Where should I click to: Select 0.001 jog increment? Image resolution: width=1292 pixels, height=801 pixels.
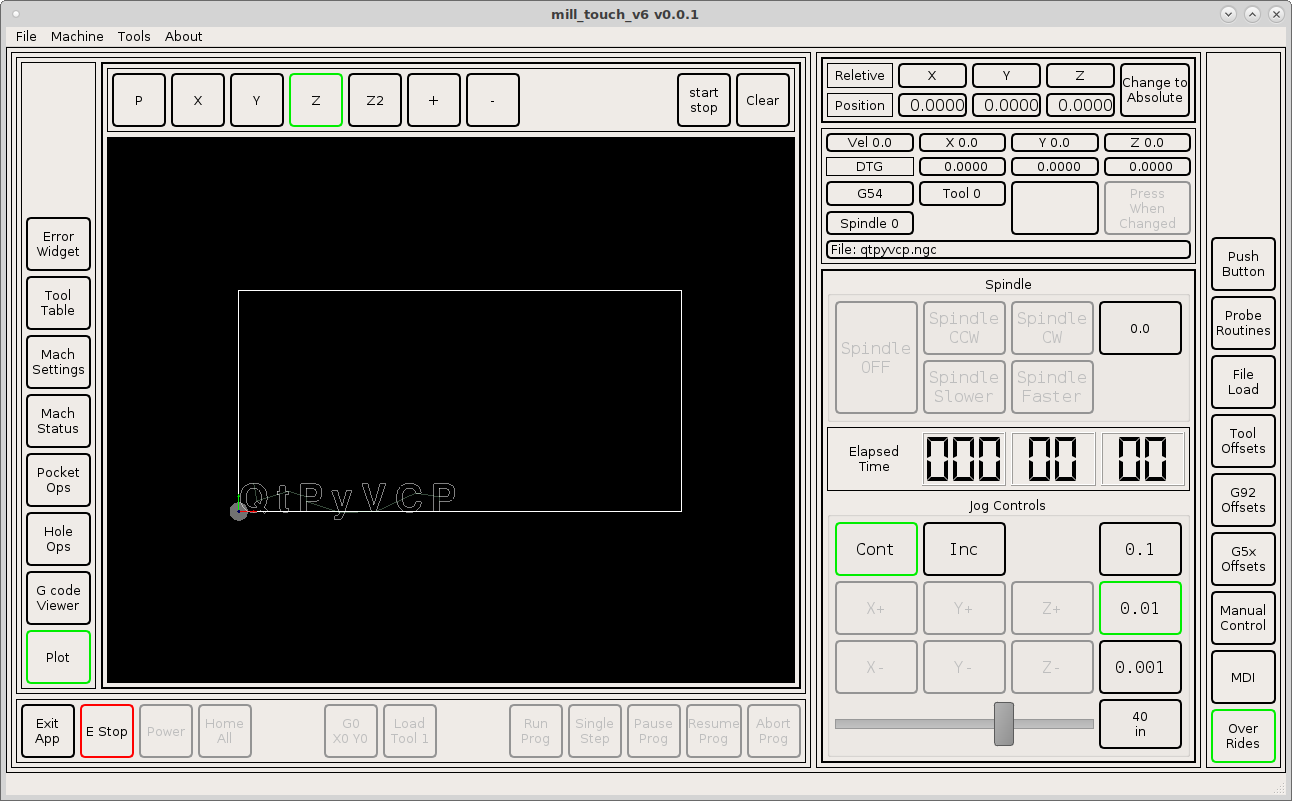pos(1140,667)
